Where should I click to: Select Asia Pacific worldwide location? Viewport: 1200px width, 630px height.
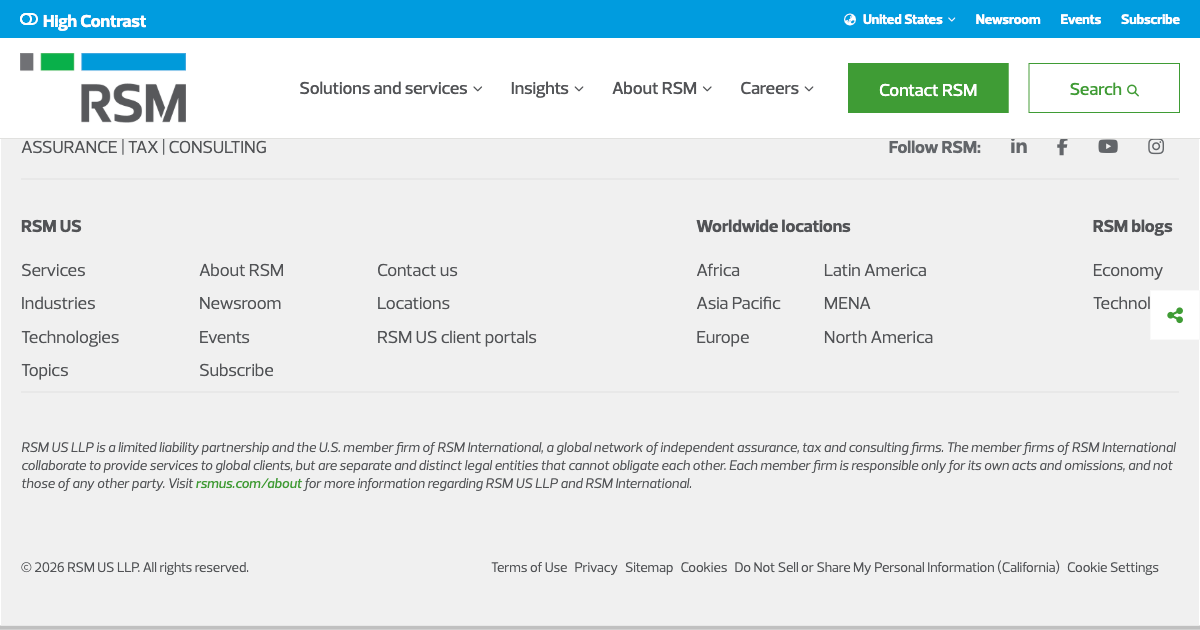tap(738, 303)
